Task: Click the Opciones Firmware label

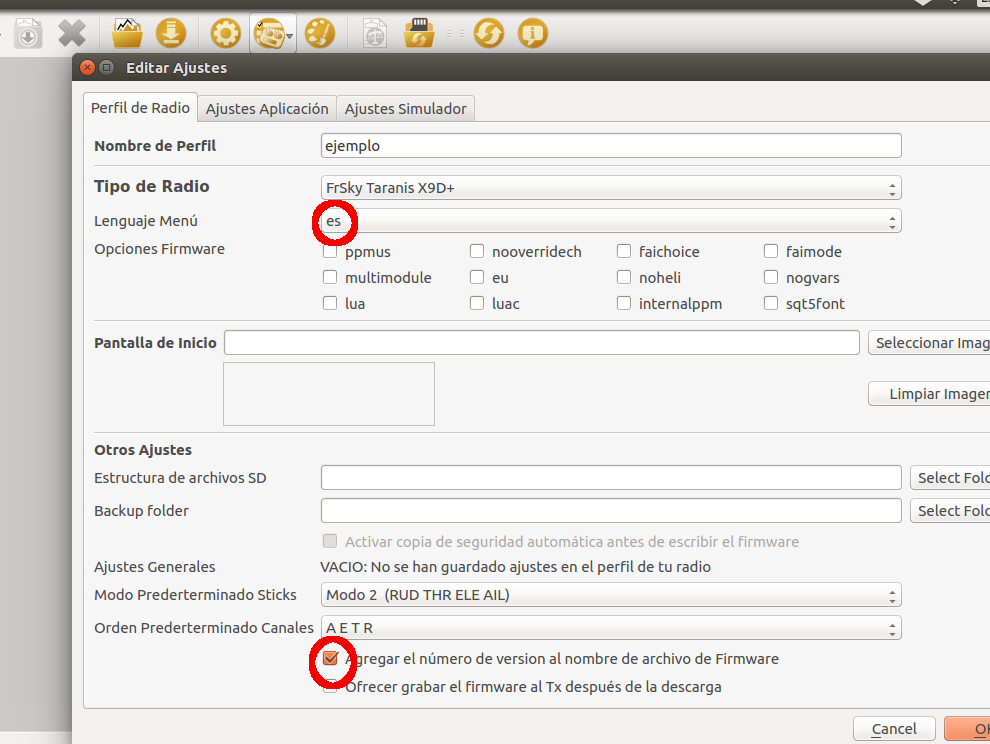Action: [x=159, y=249]
